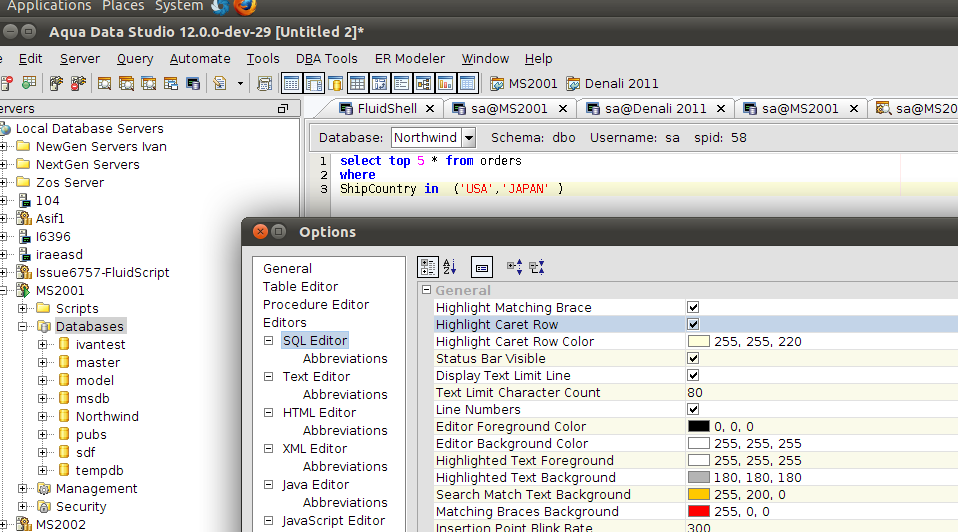Click the MS2001 server shortcut in toolbar
The width and height of the screenshot is (958, 532).
point(524,84)
